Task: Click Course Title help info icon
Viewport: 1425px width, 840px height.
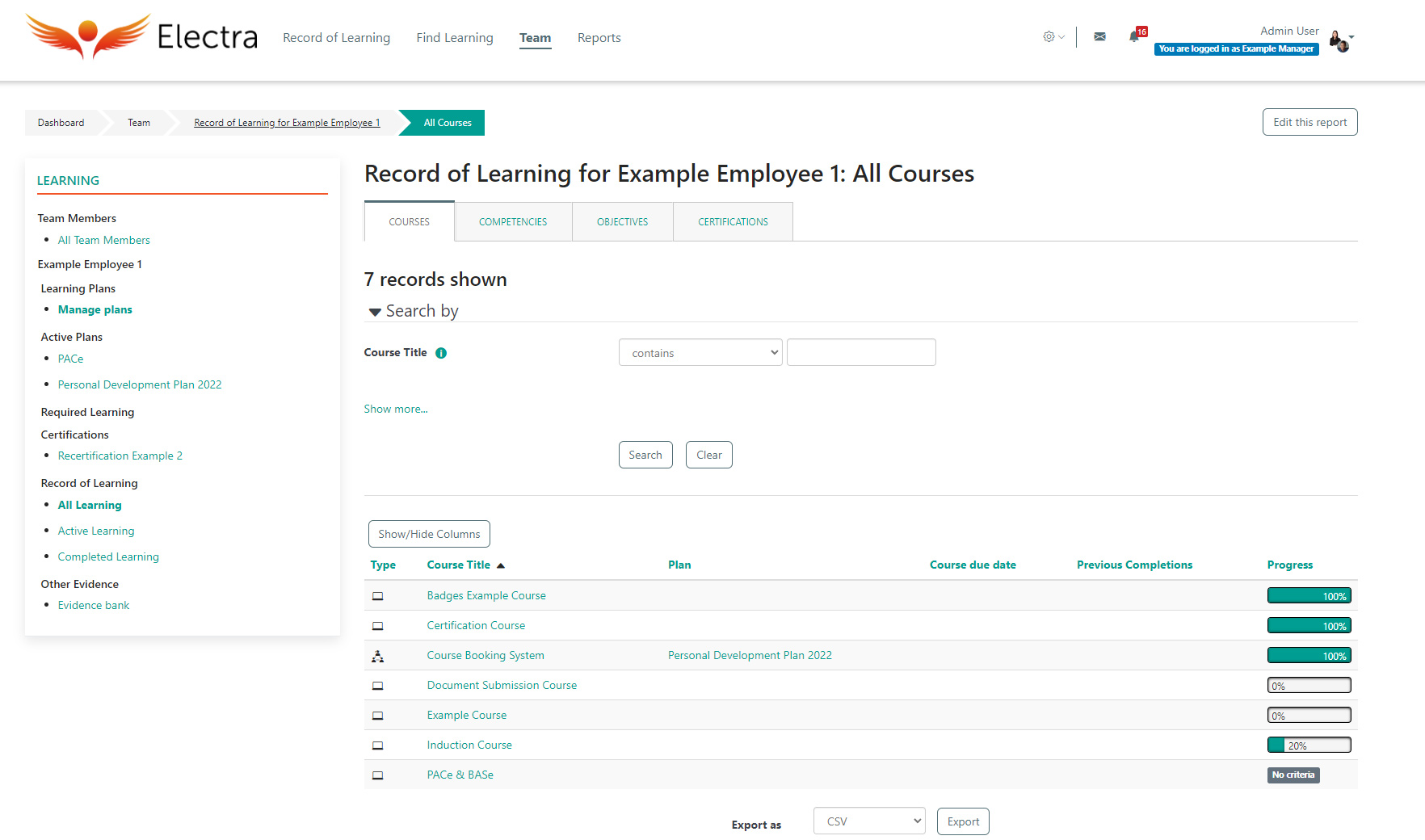Action: (x=441, y=353)
